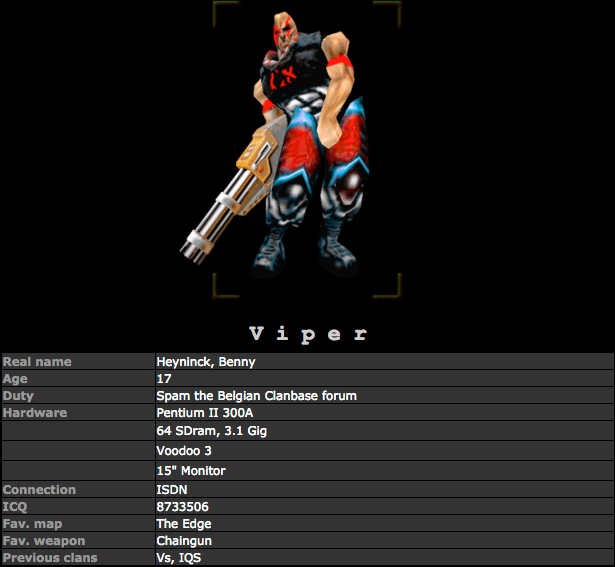Click the "Previous clans" row label

click(45, 557)
